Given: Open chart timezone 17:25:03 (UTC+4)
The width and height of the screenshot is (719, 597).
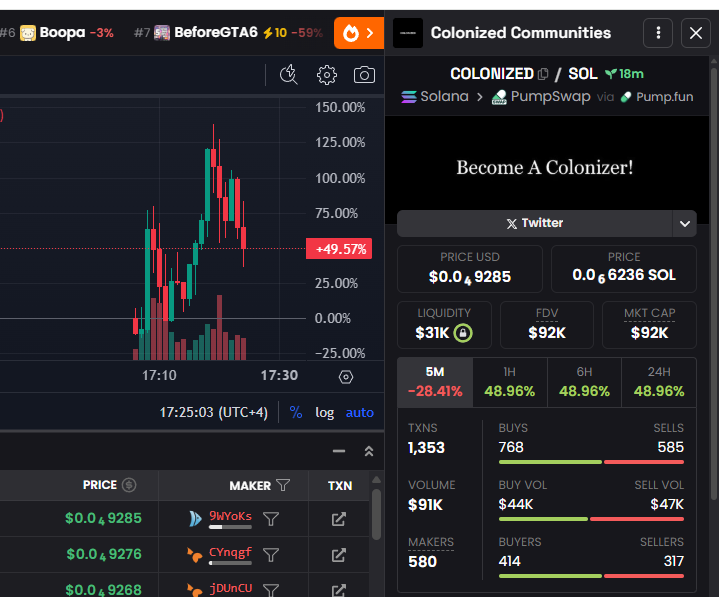Looking at the screenshot, I should coord(213,412).
